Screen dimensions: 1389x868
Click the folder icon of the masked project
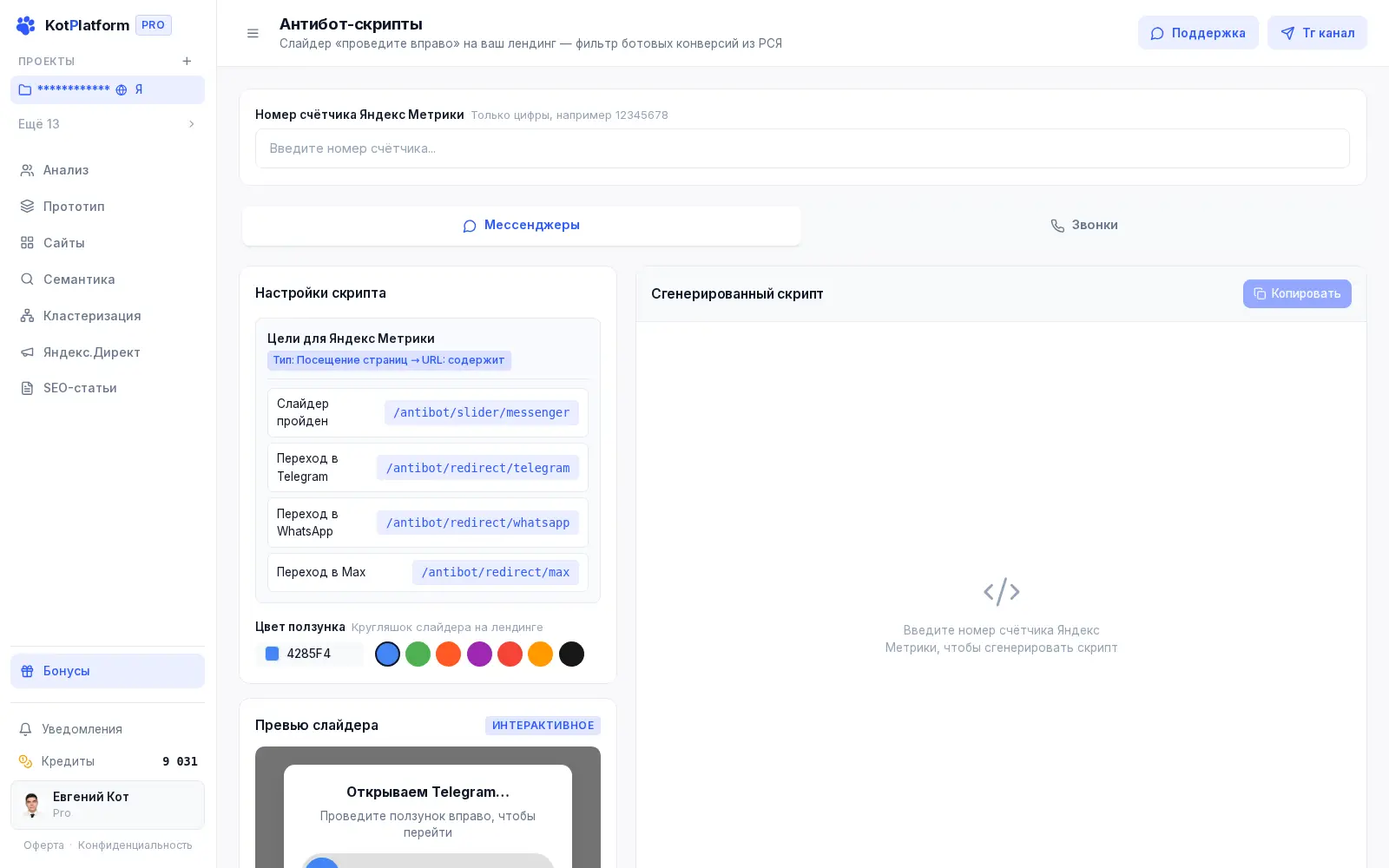coord(25,89)
